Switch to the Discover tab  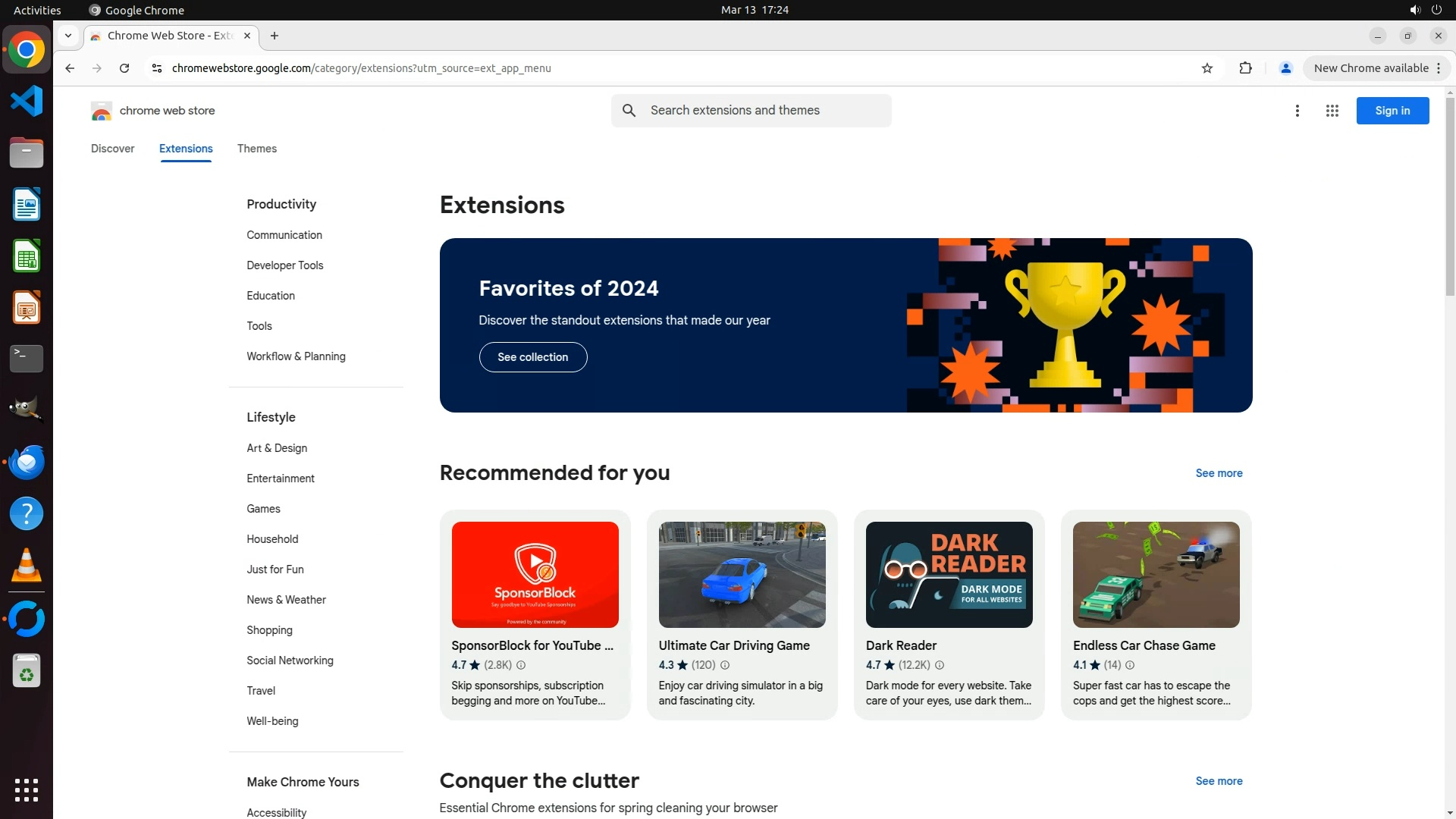112,149
